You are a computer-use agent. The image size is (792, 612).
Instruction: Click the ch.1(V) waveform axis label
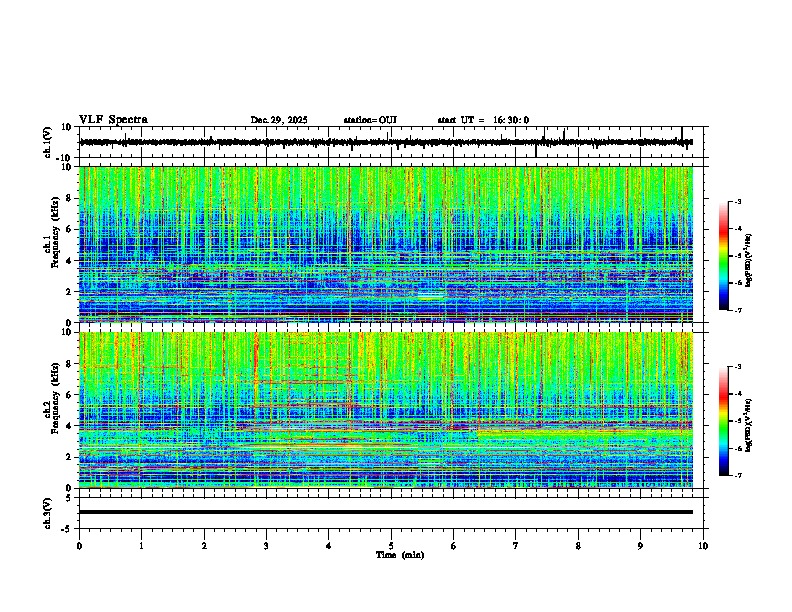[x=48, y=142]
